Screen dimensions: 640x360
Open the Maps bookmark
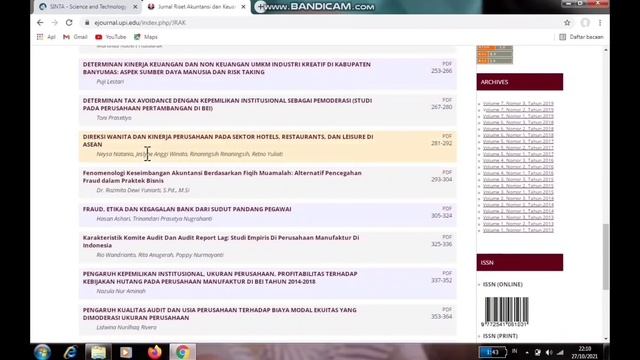pos(146,37)
